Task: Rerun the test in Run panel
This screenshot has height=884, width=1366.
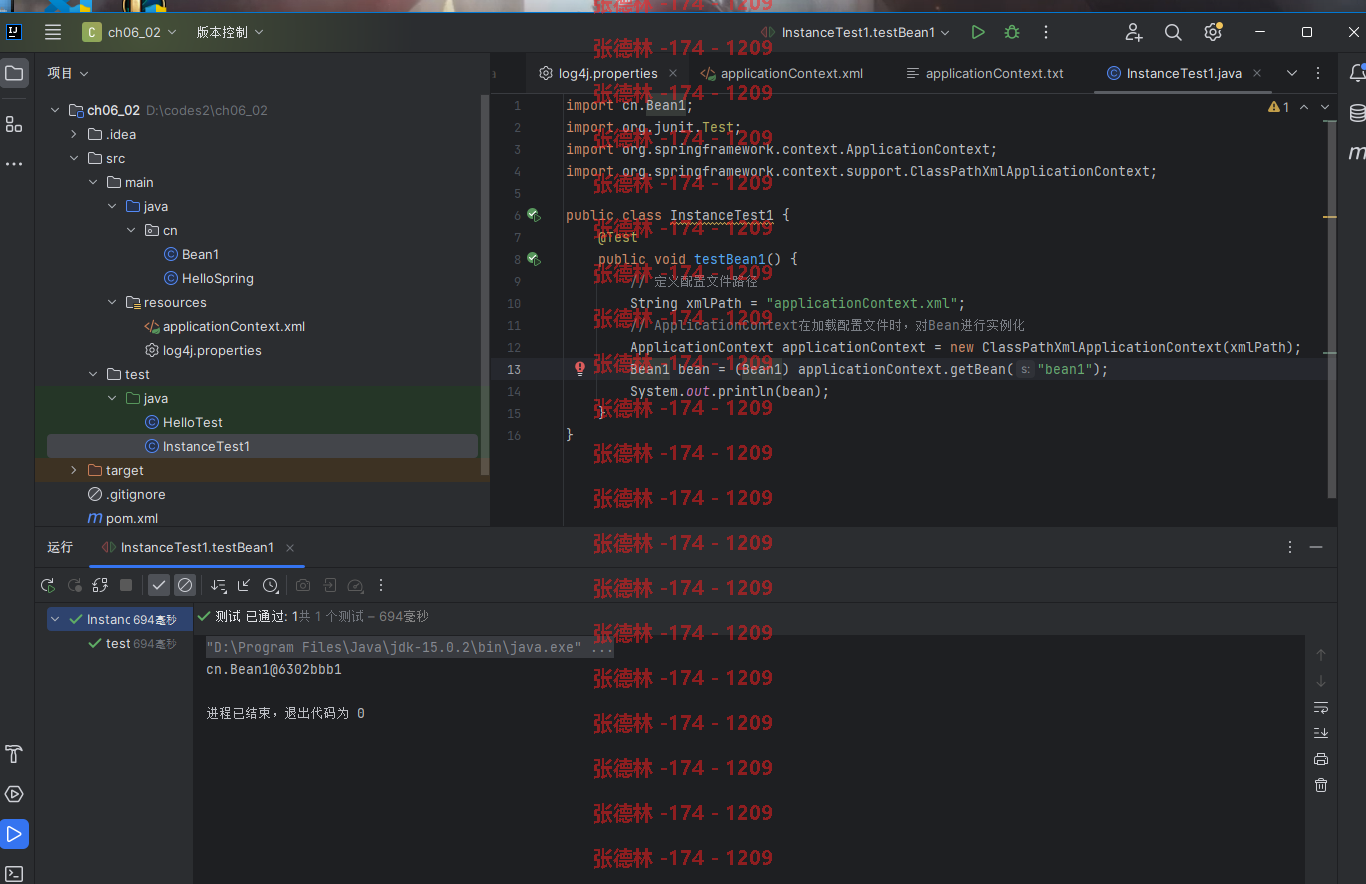Action: click(48, 585)
